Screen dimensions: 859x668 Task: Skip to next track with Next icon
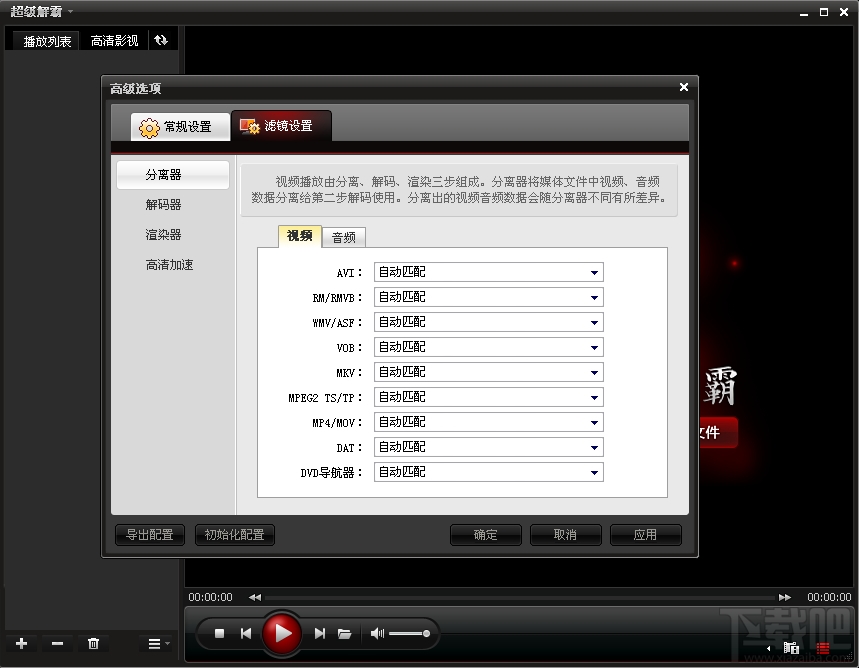click(319, 632)
